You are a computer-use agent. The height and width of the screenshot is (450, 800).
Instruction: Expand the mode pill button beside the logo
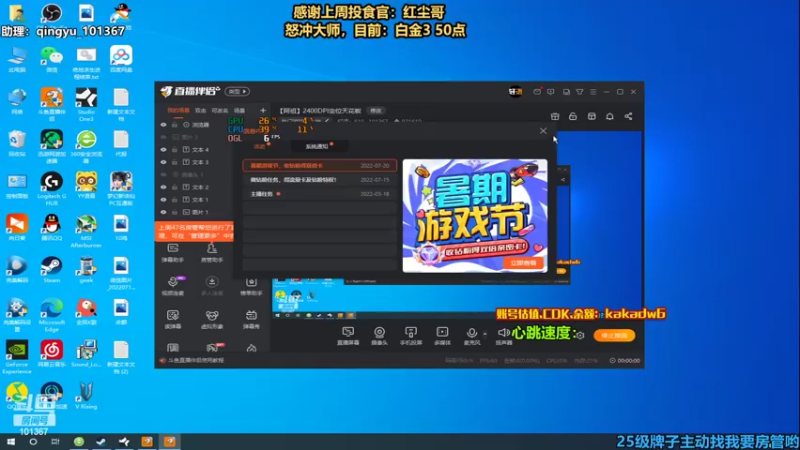click(237, 91)
